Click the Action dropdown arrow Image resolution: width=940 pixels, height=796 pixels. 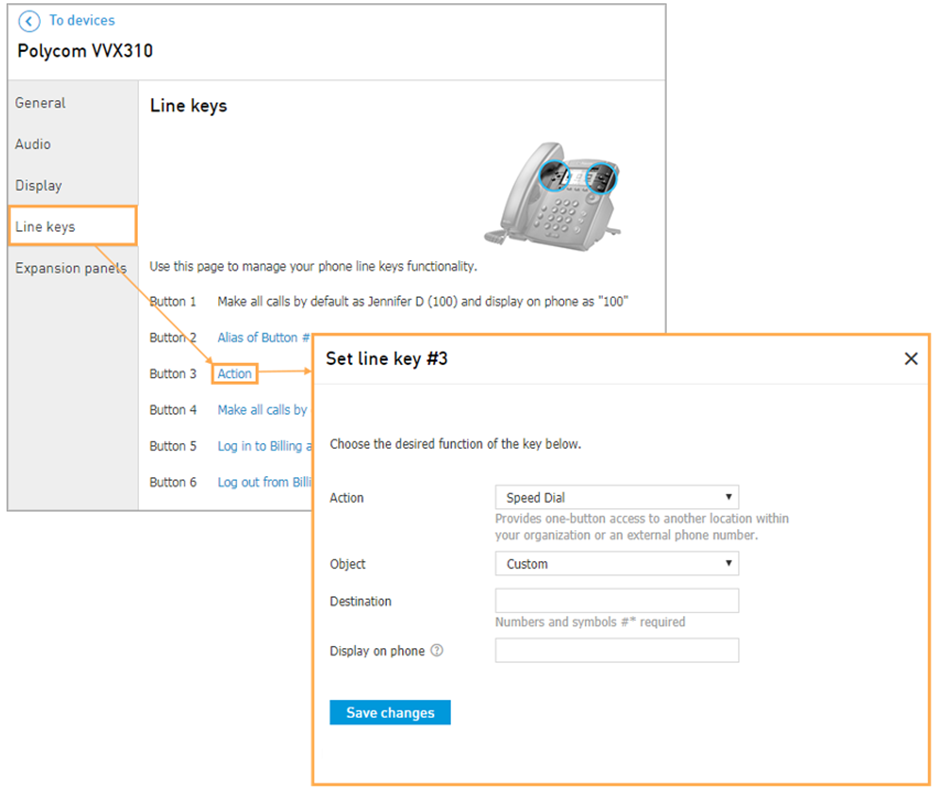click(728, 497)
